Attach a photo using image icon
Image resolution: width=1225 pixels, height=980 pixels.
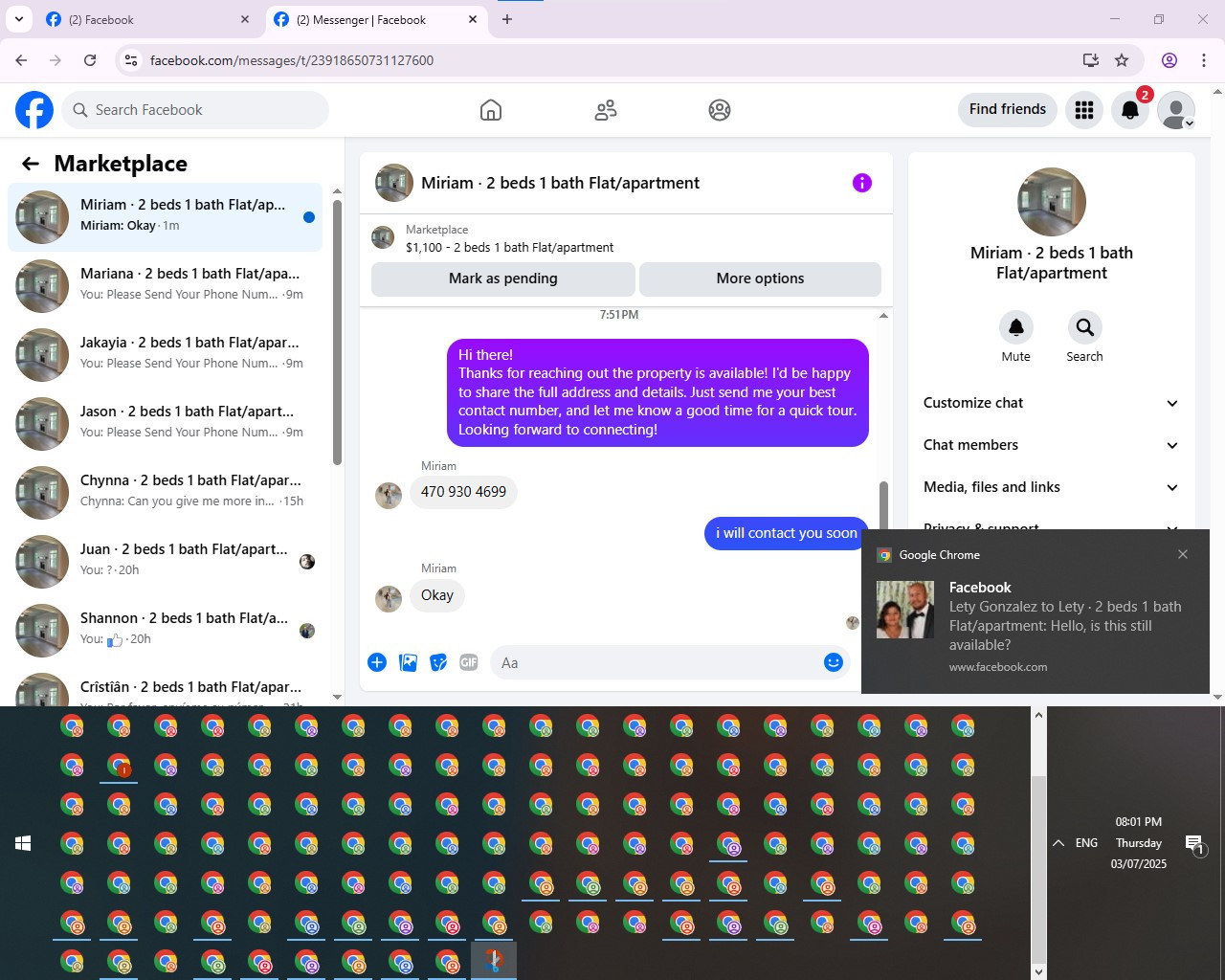click(408, 662)
